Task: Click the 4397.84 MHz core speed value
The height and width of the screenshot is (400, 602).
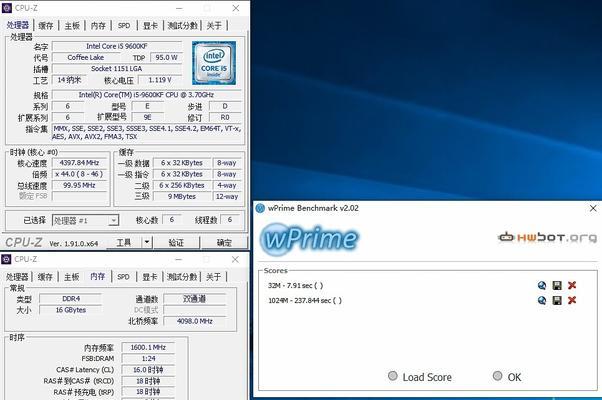Action: coord(79,163)
